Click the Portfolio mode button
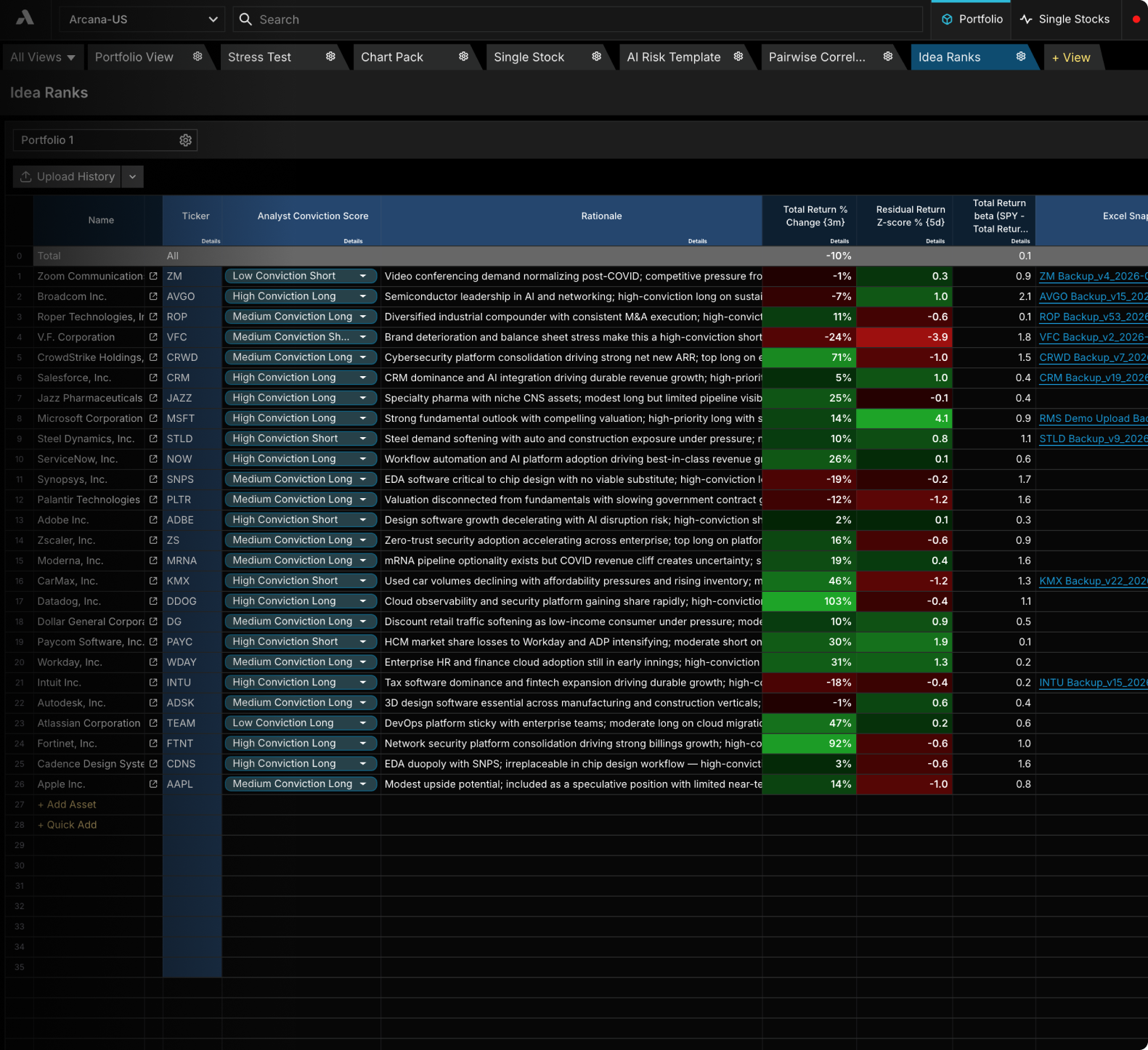 972,20
